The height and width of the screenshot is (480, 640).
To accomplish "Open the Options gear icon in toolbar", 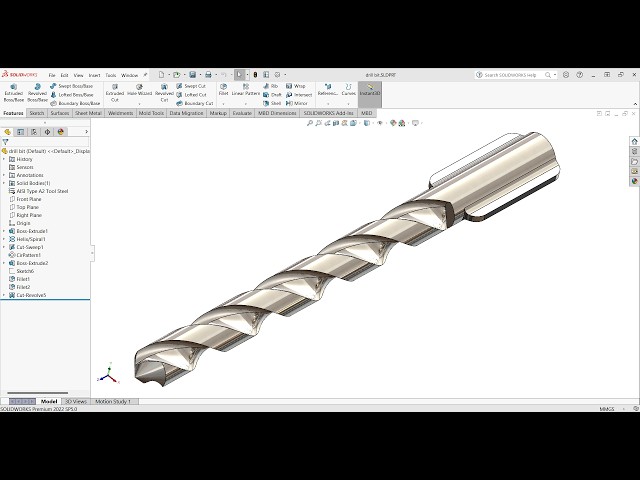I will (x=277, y=75).
